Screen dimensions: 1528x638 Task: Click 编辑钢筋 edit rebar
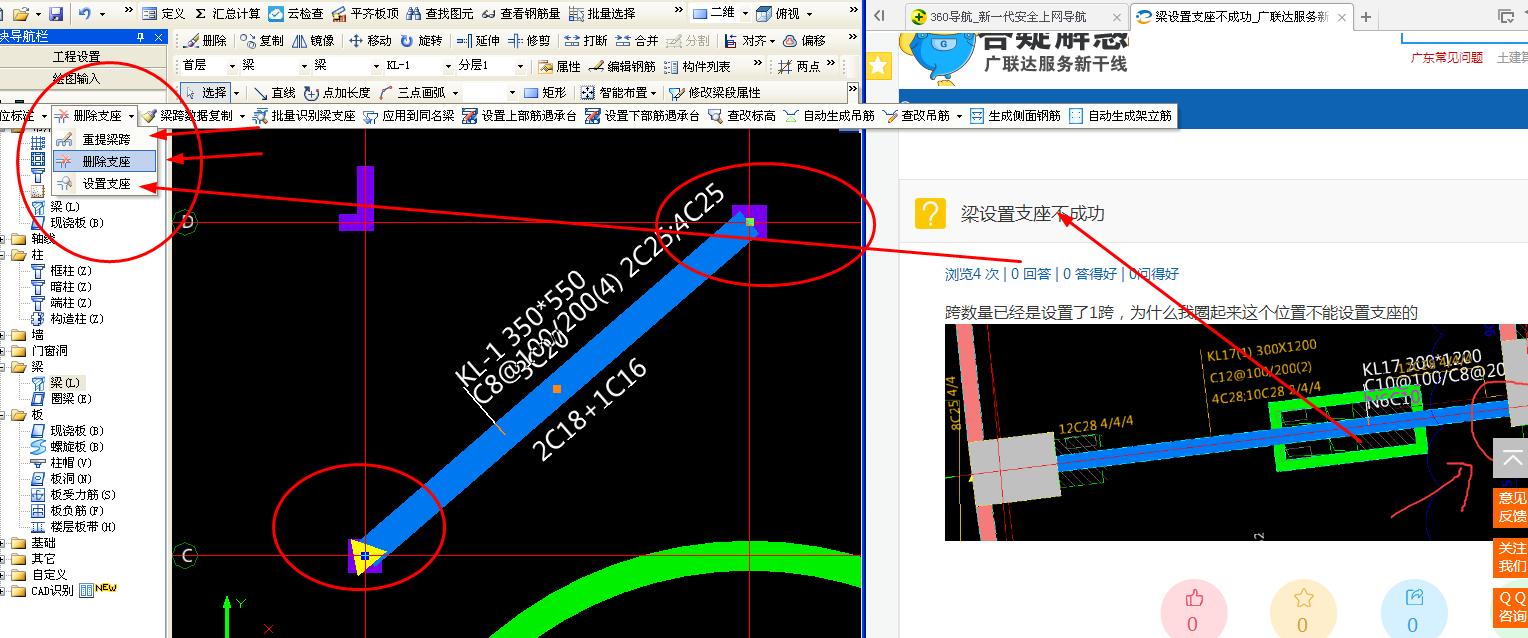point(621,67)
